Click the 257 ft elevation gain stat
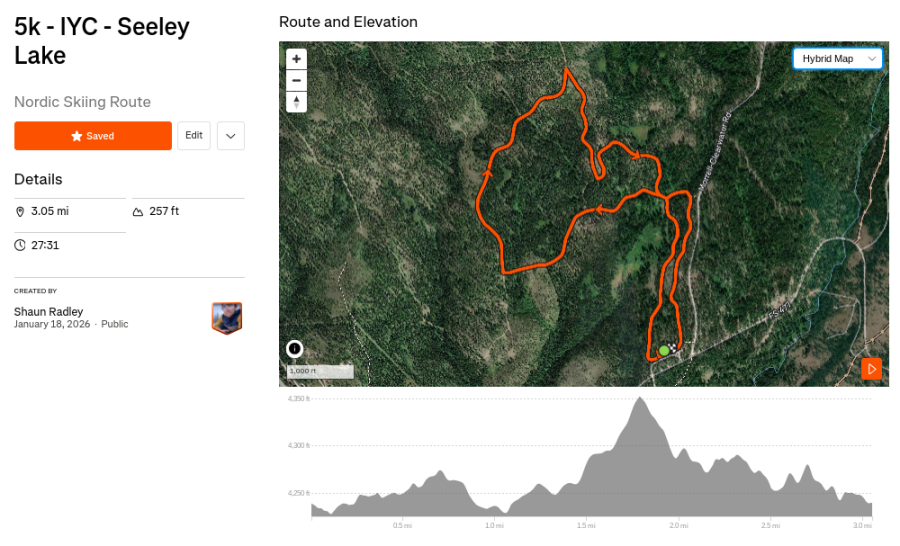Image resolution: width=900 pixels, height=546 pixels. pyautogui.click(x=164, y=211)
